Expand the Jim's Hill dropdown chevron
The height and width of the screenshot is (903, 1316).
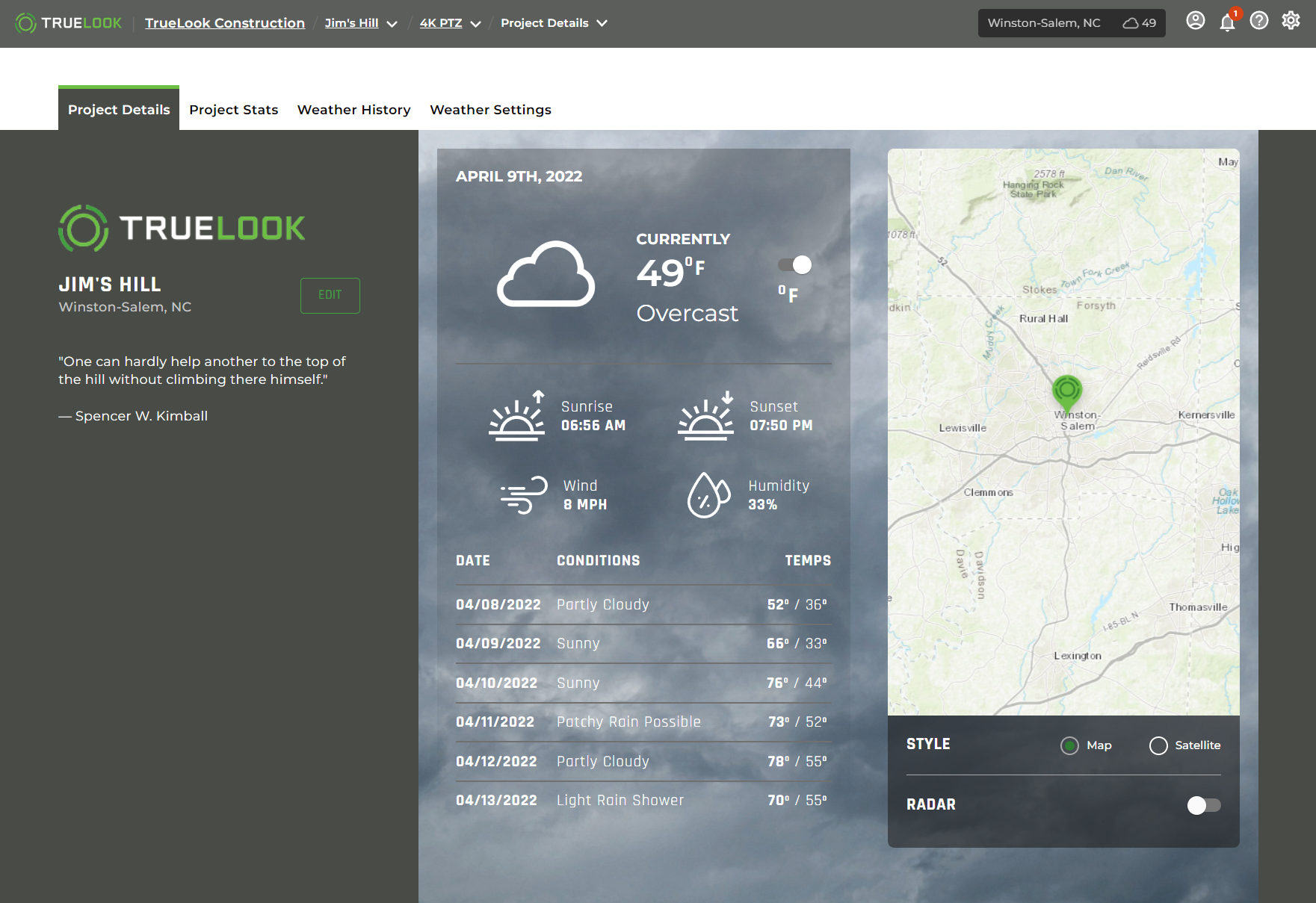click(392, 24)
